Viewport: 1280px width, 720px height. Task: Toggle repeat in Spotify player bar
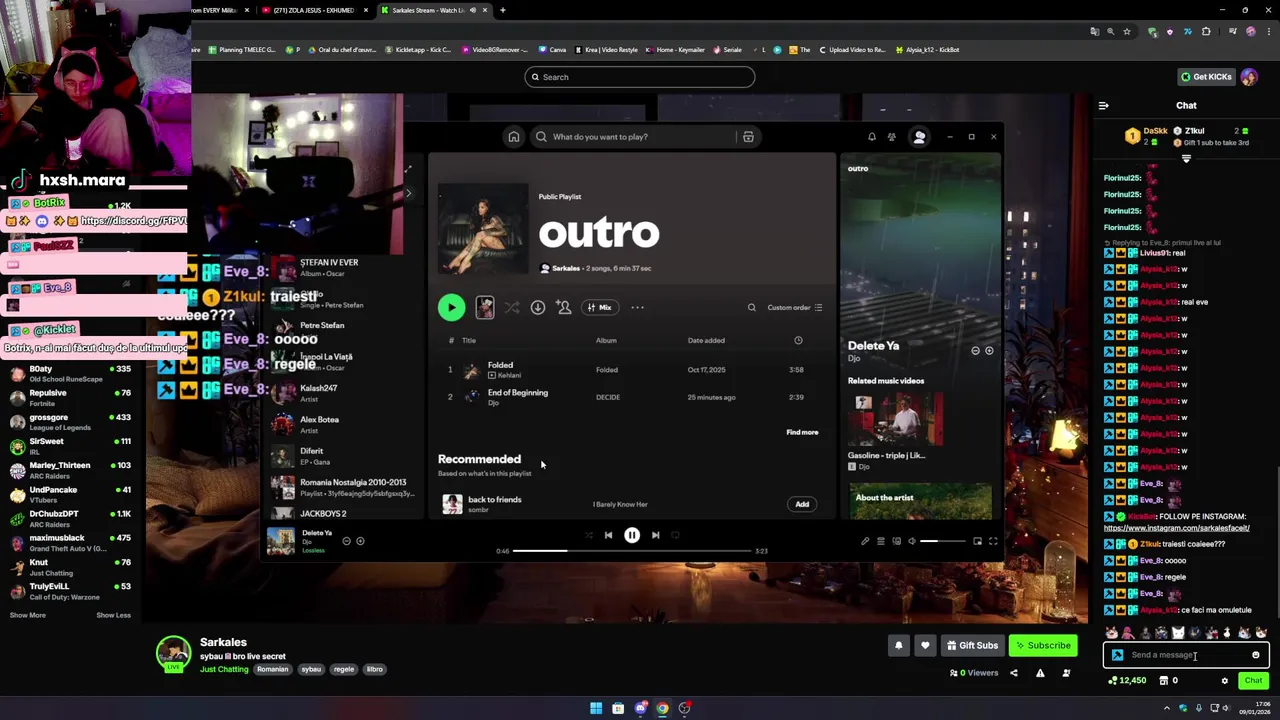click(676, 535)
